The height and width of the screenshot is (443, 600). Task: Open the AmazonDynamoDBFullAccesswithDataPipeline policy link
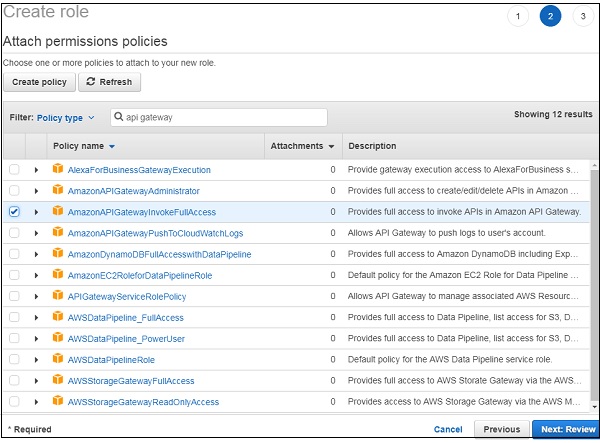tap(159, 254)
